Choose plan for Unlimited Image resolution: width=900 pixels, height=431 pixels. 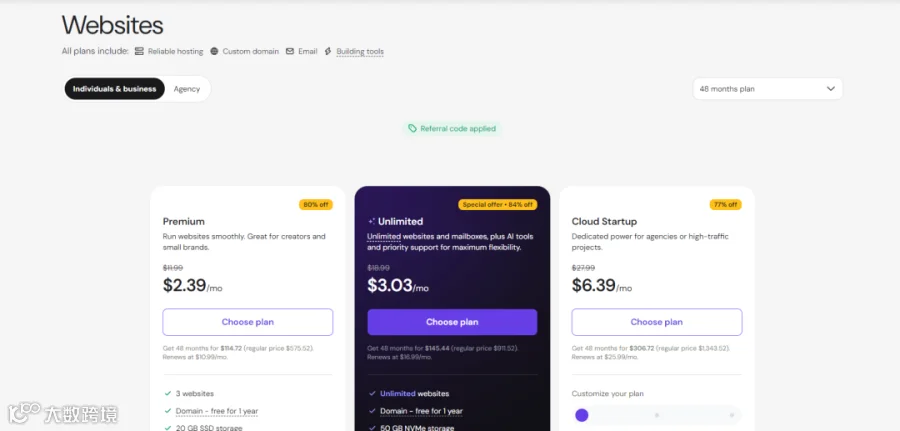(452, 322)
